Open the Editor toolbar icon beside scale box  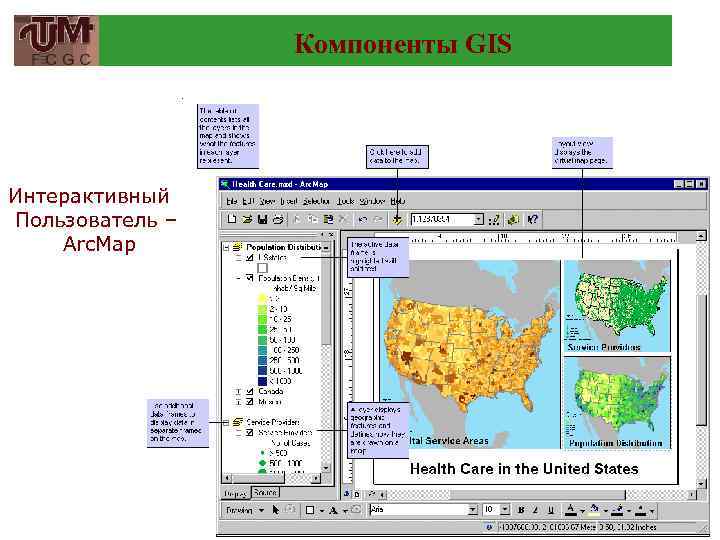coord(495,219)
